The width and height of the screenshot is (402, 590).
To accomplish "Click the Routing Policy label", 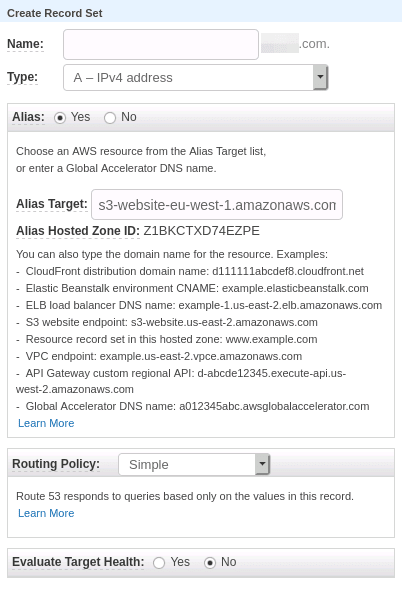I will (x=56, y=464).
